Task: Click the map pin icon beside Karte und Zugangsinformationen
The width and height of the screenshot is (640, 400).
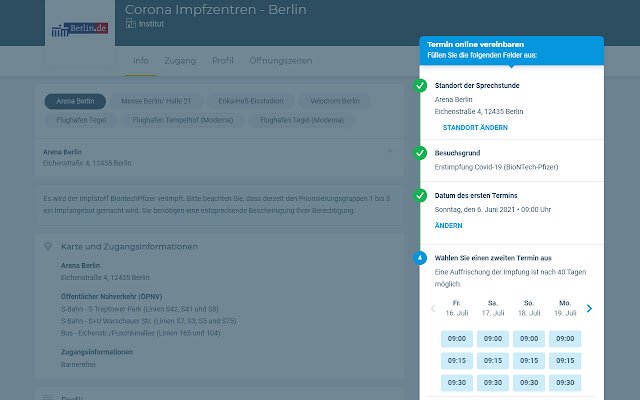Action: pyautogui.click(x=48, y=246)
